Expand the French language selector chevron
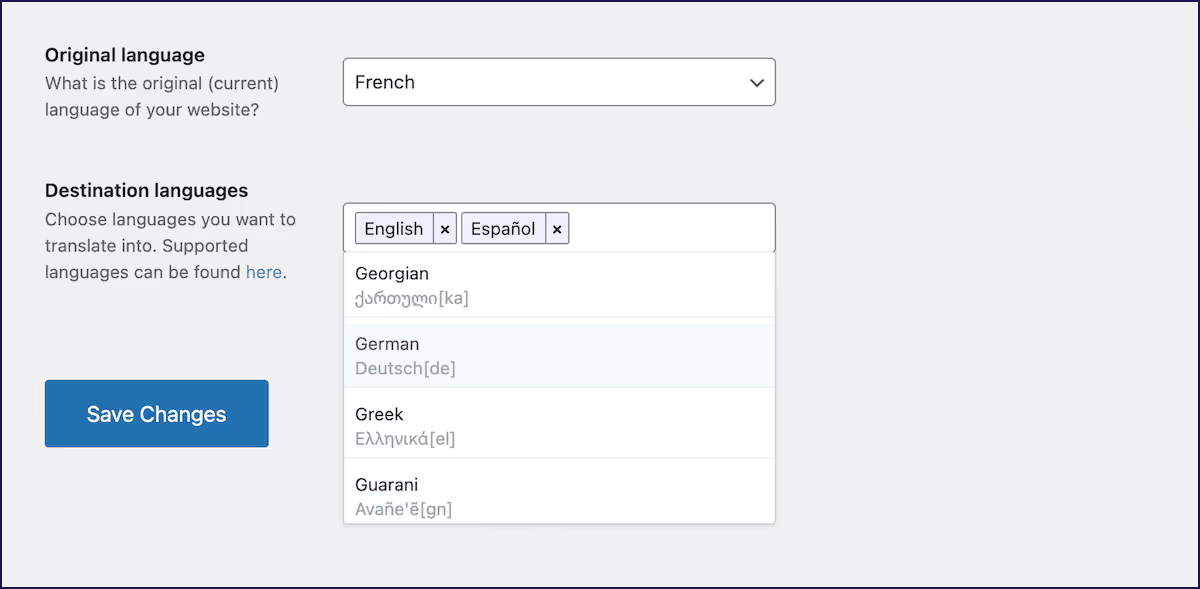 tap(757, 82)
